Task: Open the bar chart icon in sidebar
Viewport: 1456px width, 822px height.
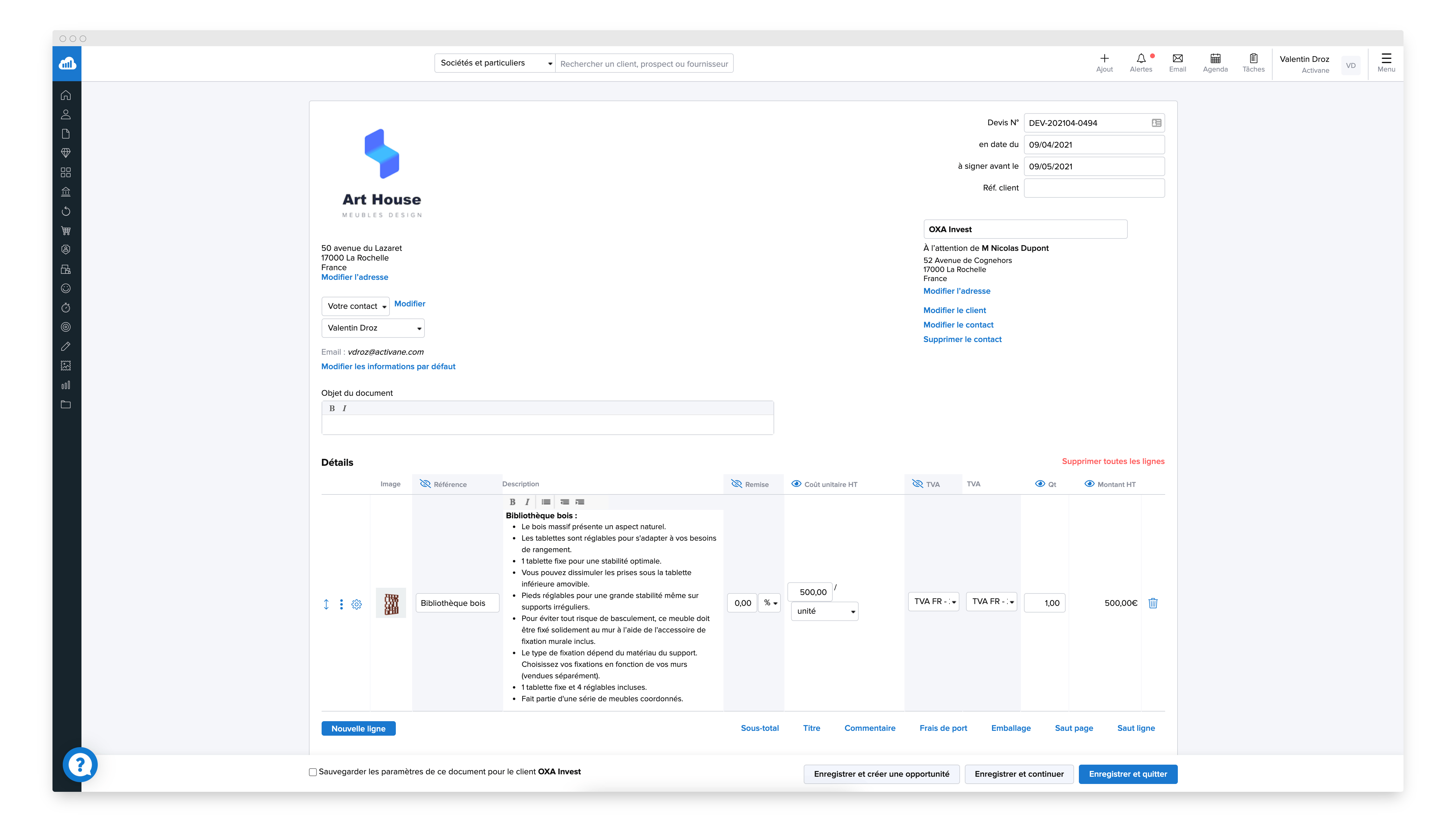Action: pyautogui.click(x=65, y=385)
